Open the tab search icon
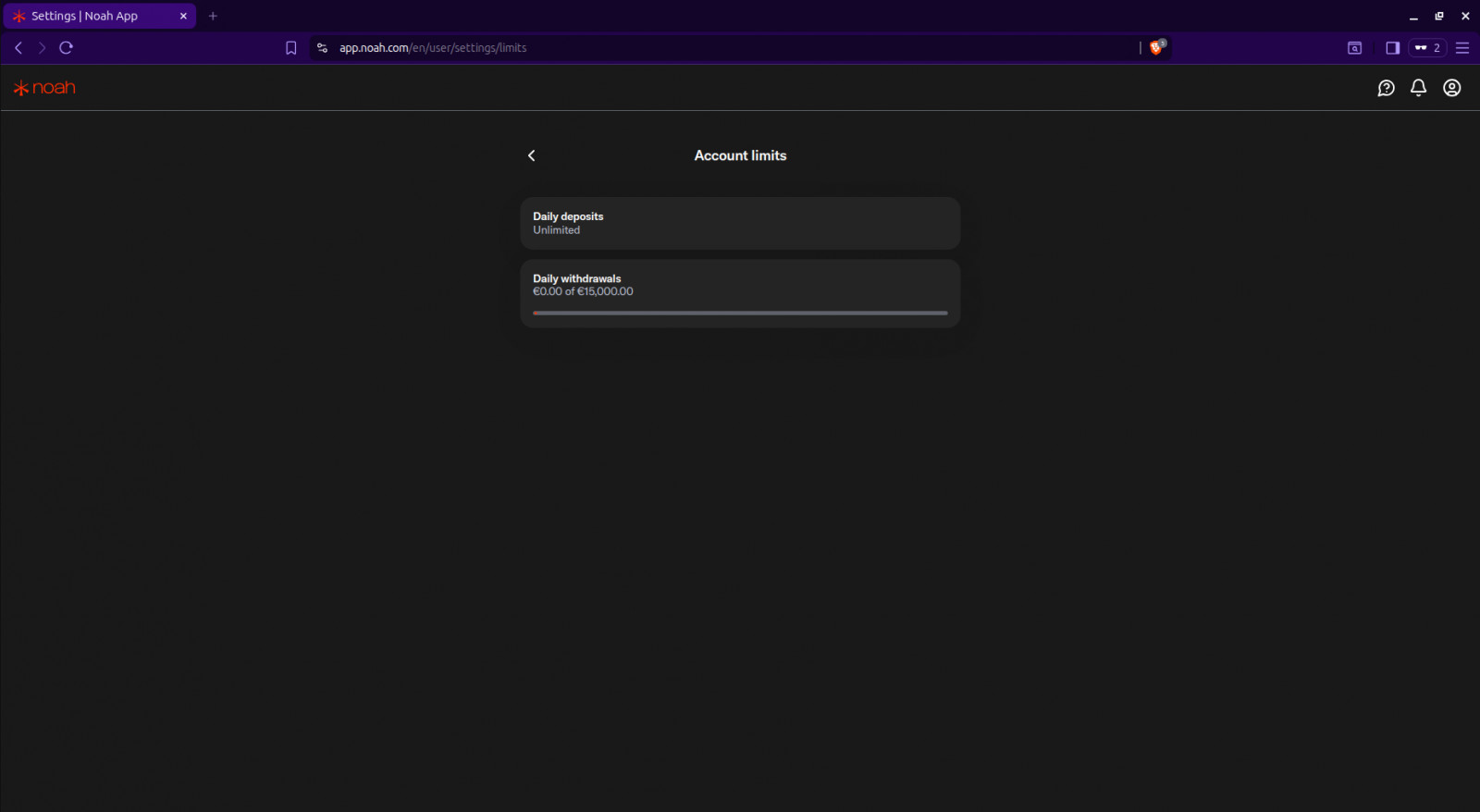 click(x=1354, y=48)
